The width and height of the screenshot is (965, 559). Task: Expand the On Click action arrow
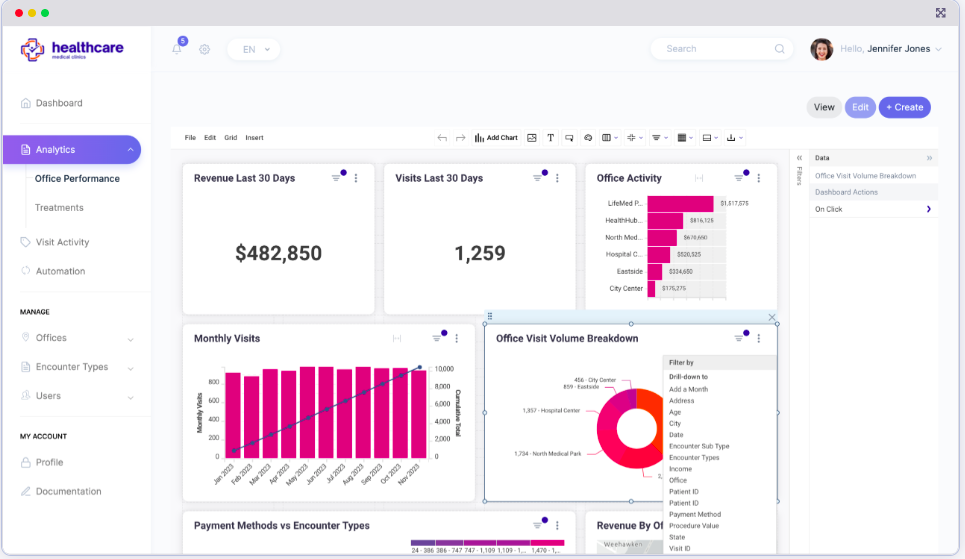tap(928, 209)
